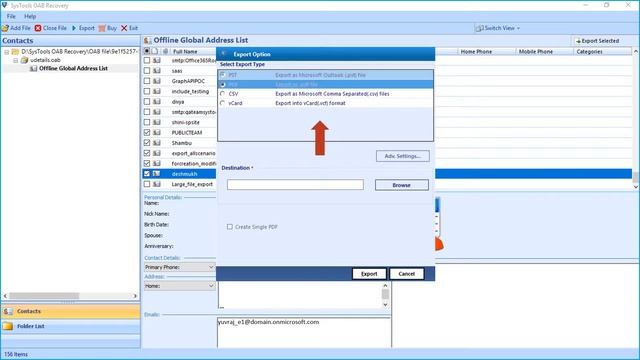Image resolution: width=640 pixels, height=360 pixels.
Task: Open the Help menu
Action: 30,16
